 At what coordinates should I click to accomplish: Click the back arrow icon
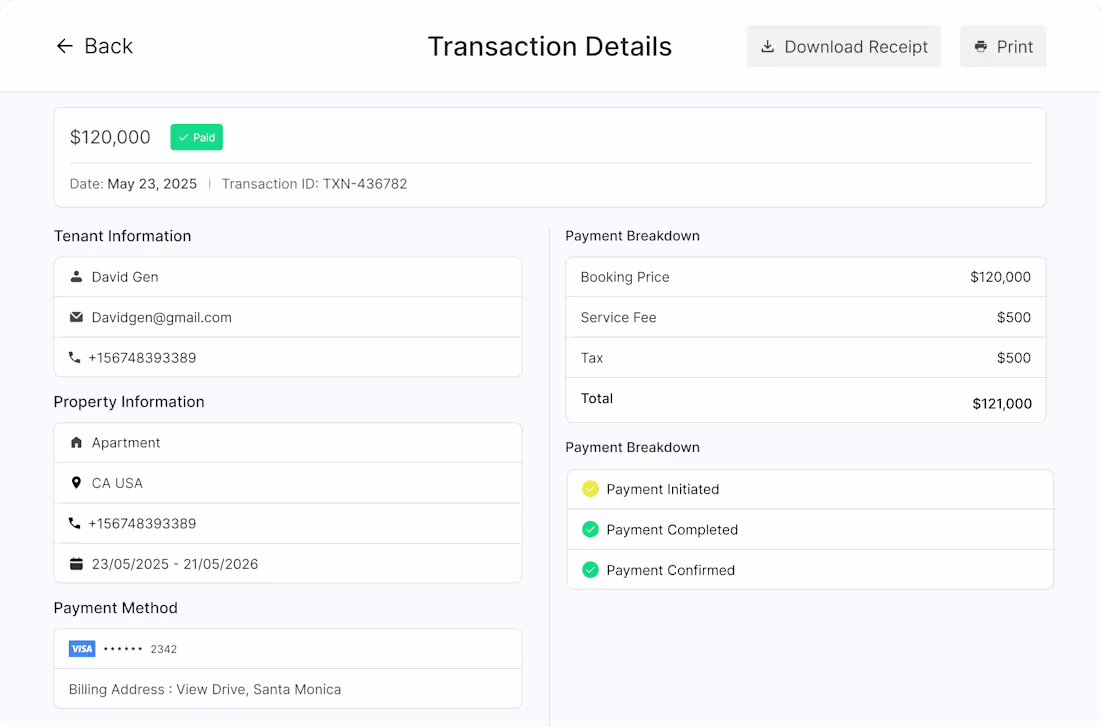point(65,46)
